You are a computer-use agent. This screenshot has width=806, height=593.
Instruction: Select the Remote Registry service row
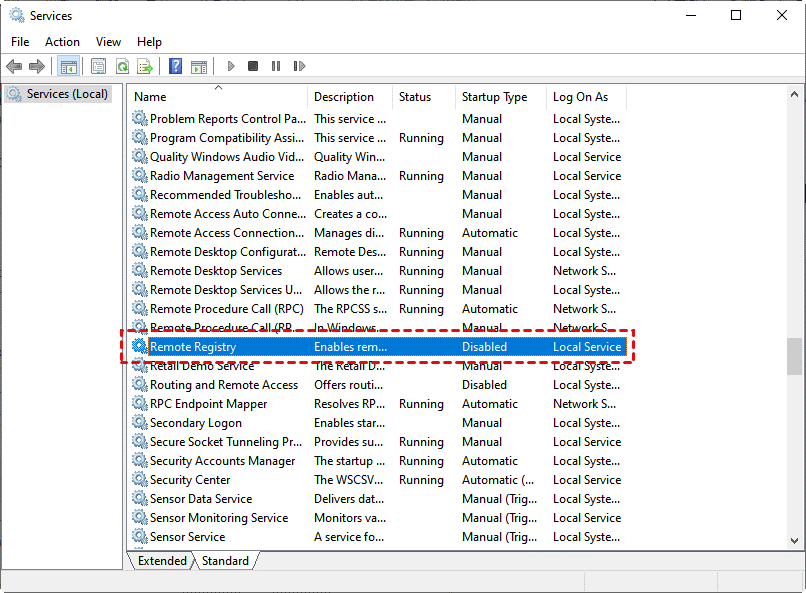click(x=193, y=347)
